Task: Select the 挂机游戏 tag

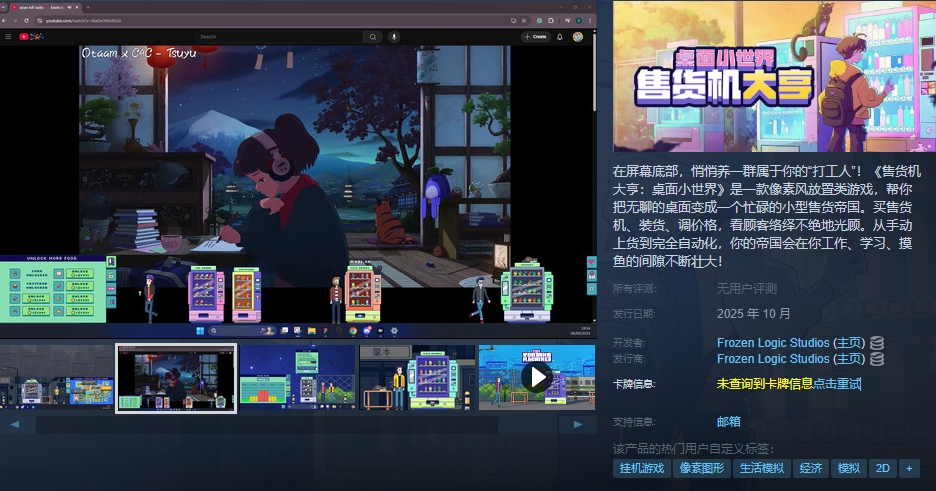Action: 641,468
